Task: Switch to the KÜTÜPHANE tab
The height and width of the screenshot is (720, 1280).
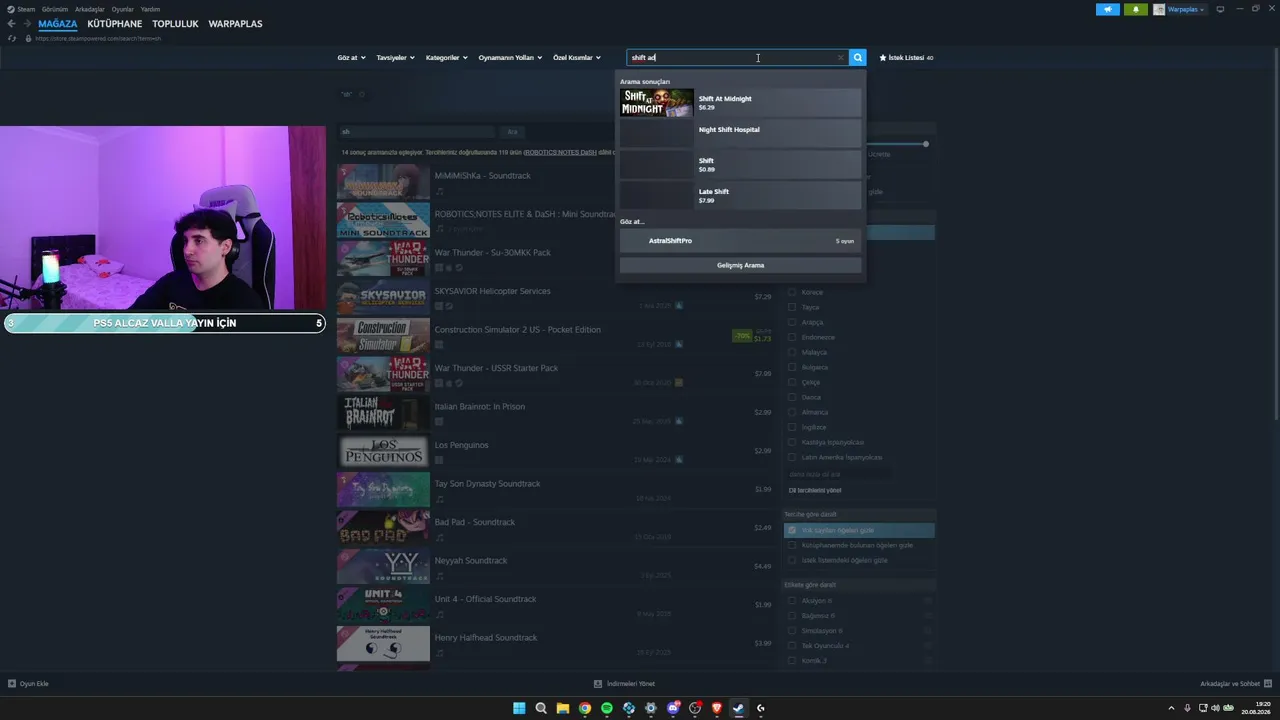Action: (x=115, y=24)
